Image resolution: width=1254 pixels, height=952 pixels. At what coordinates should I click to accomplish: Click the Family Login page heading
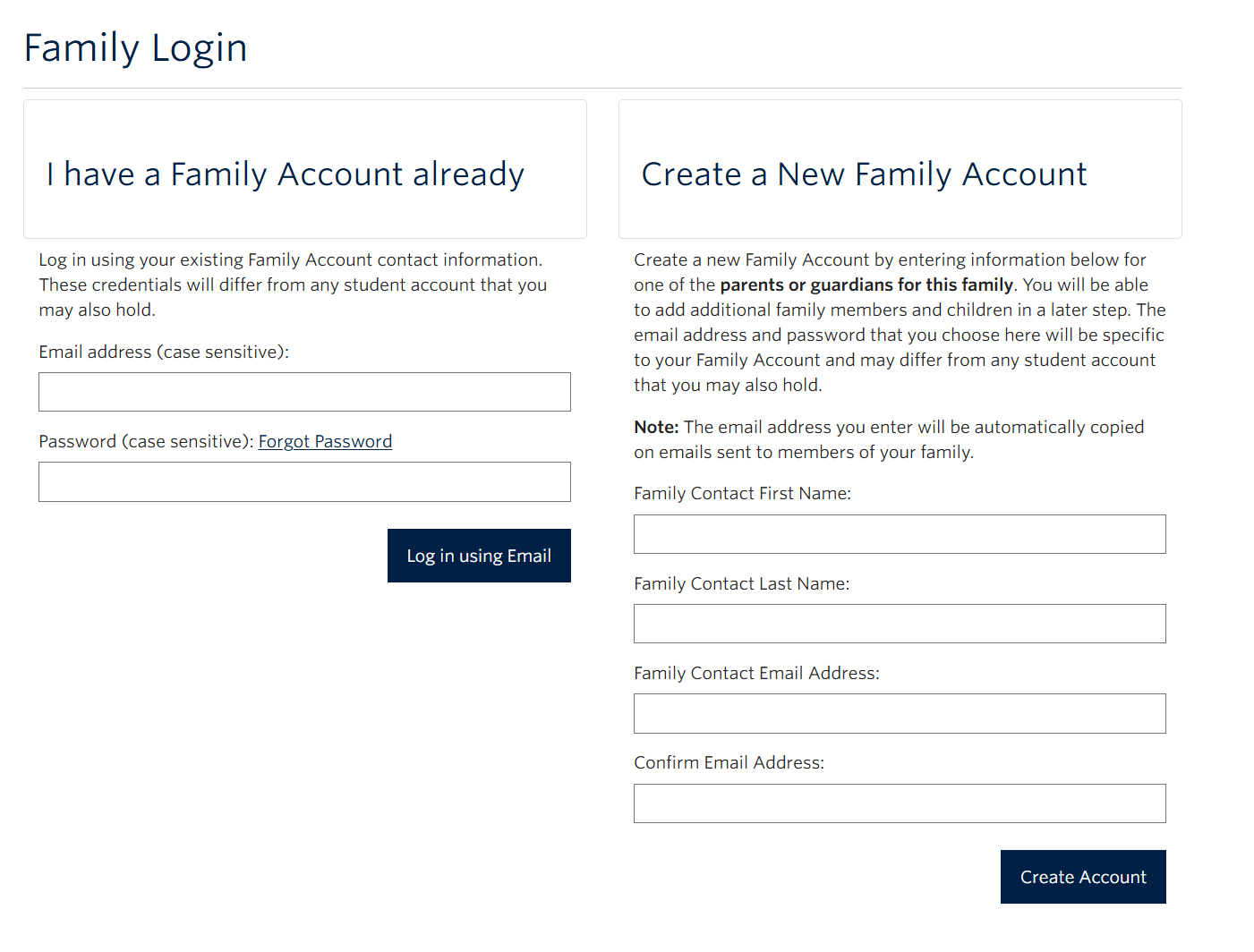pyautogui.click(x=135, y=48)
